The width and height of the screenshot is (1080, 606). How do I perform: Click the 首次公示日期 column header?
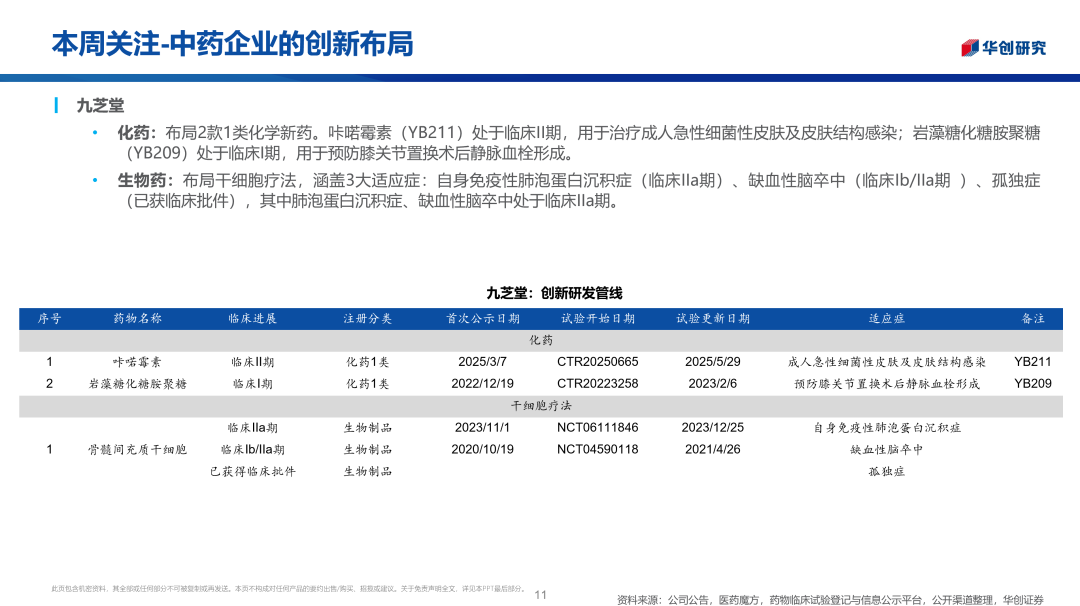pos(483,318)
